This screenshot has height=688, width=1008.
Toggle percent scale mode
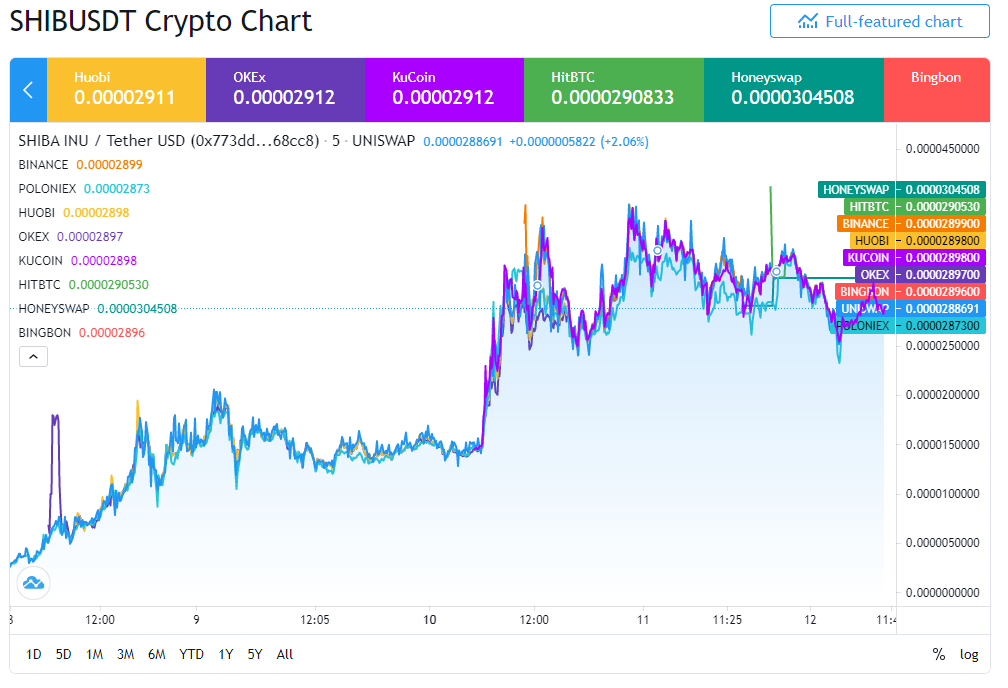(939, 654)
